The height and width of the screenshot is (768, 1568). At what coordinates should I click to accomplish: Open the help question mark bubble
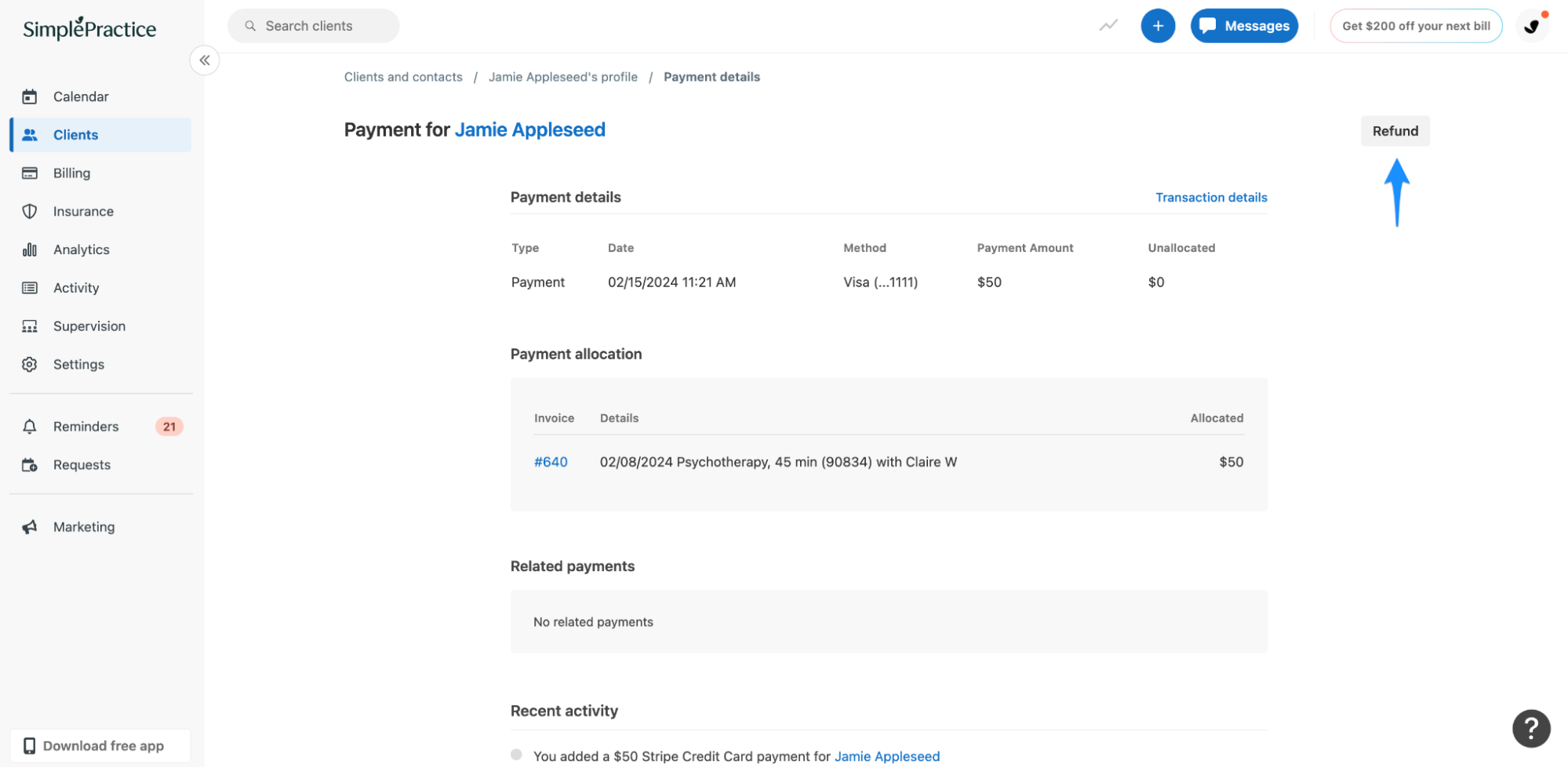pyautogui.click(x=1530, y=729)
